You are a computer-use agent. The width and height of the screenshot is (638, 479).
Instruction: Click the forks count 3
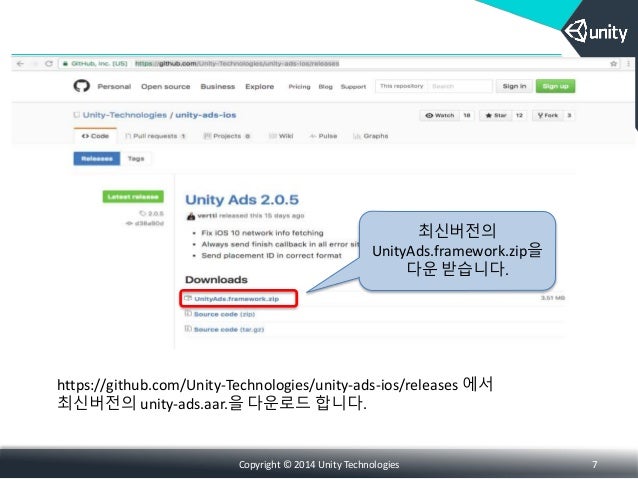[x=569, y=116]
